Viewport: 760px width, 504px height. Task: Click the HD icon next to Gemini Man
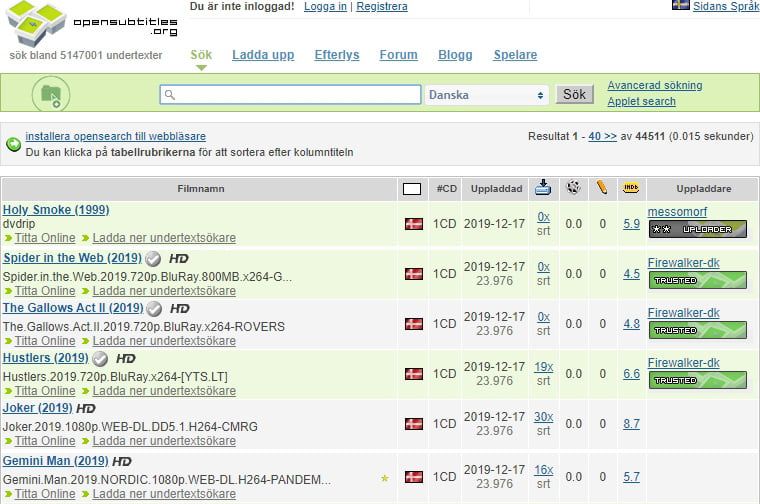[122, 462]
